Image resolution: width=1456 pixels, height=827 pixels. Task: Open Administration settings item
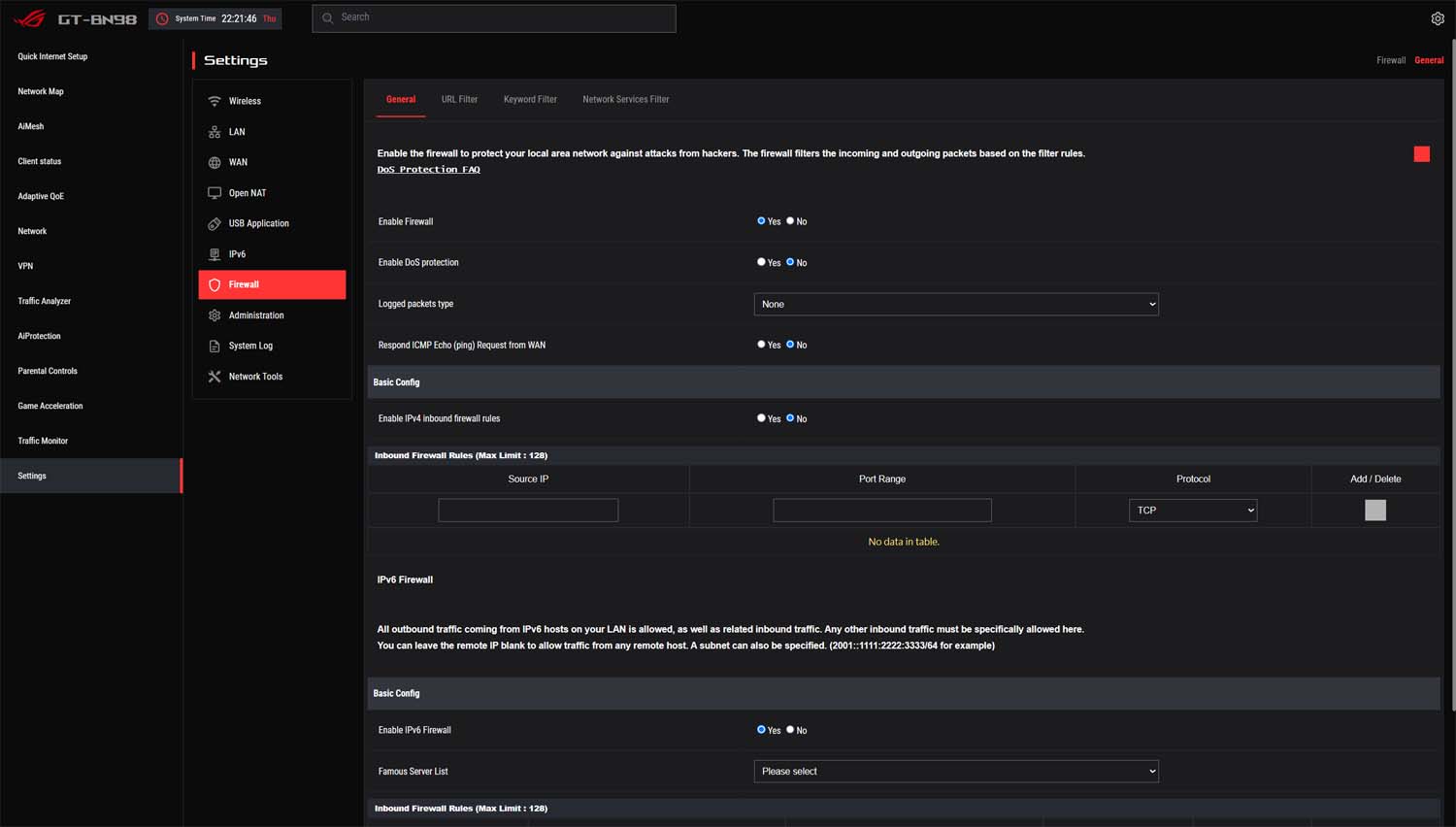(x=272, y=315)
